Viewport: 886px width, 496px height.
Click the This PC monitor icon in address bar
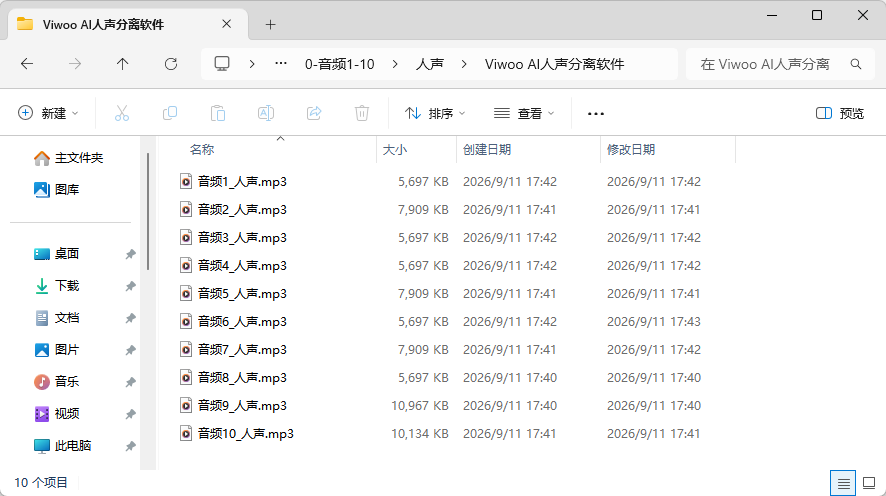(x=222, y=64)
